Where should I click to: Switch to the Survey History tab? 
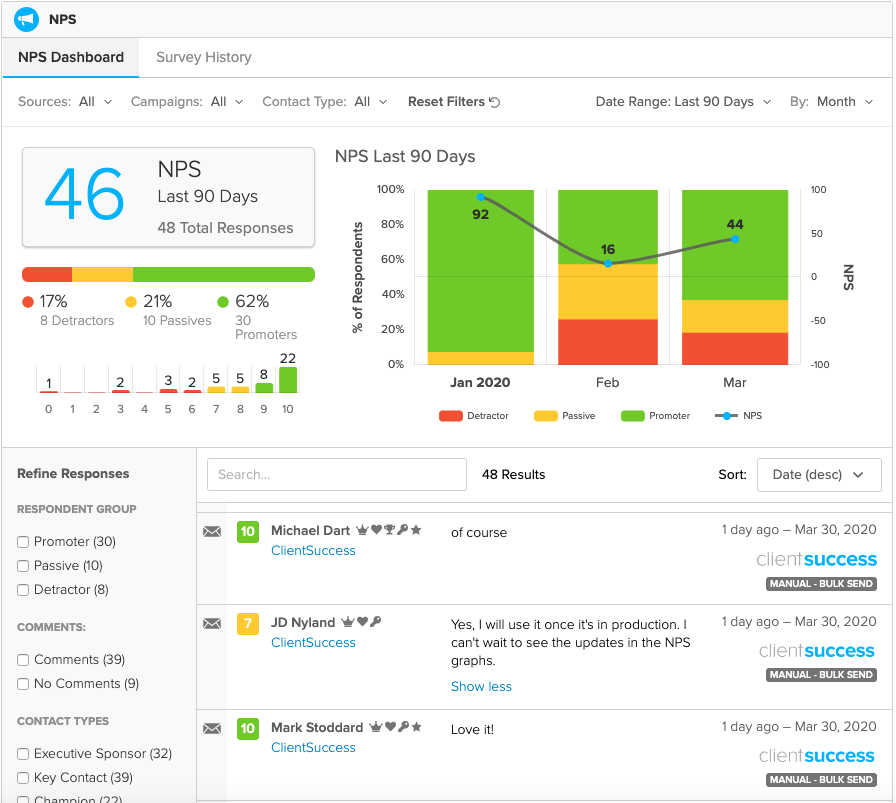[204, 57]
